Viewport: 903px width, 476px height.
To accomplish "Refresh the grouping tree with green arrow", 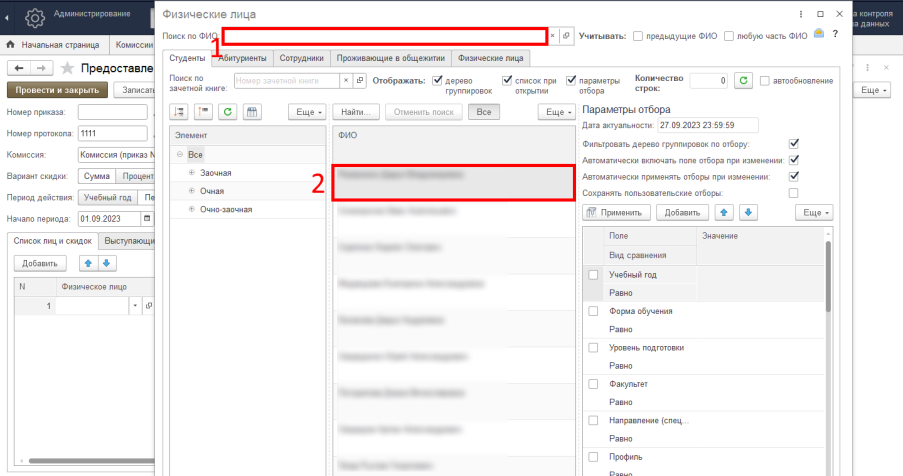I will (x=227, y=112).
